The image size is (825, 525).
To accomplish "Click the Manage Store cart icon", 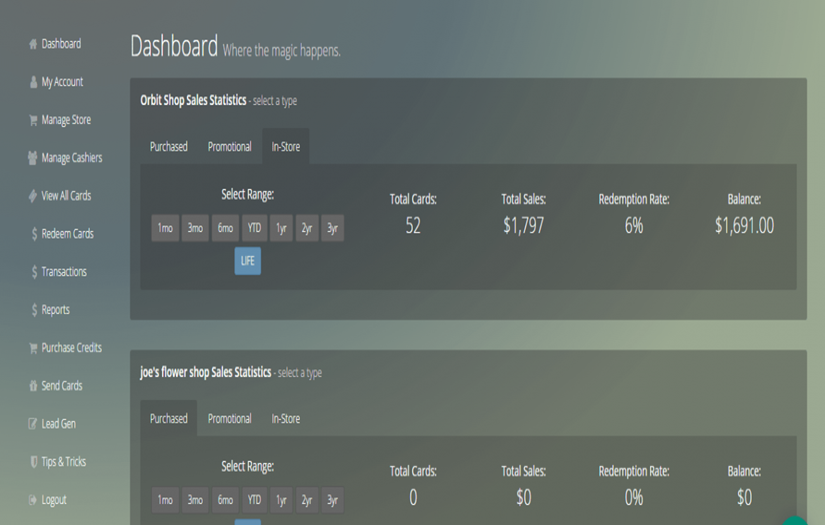I will [x=33, y=120].
